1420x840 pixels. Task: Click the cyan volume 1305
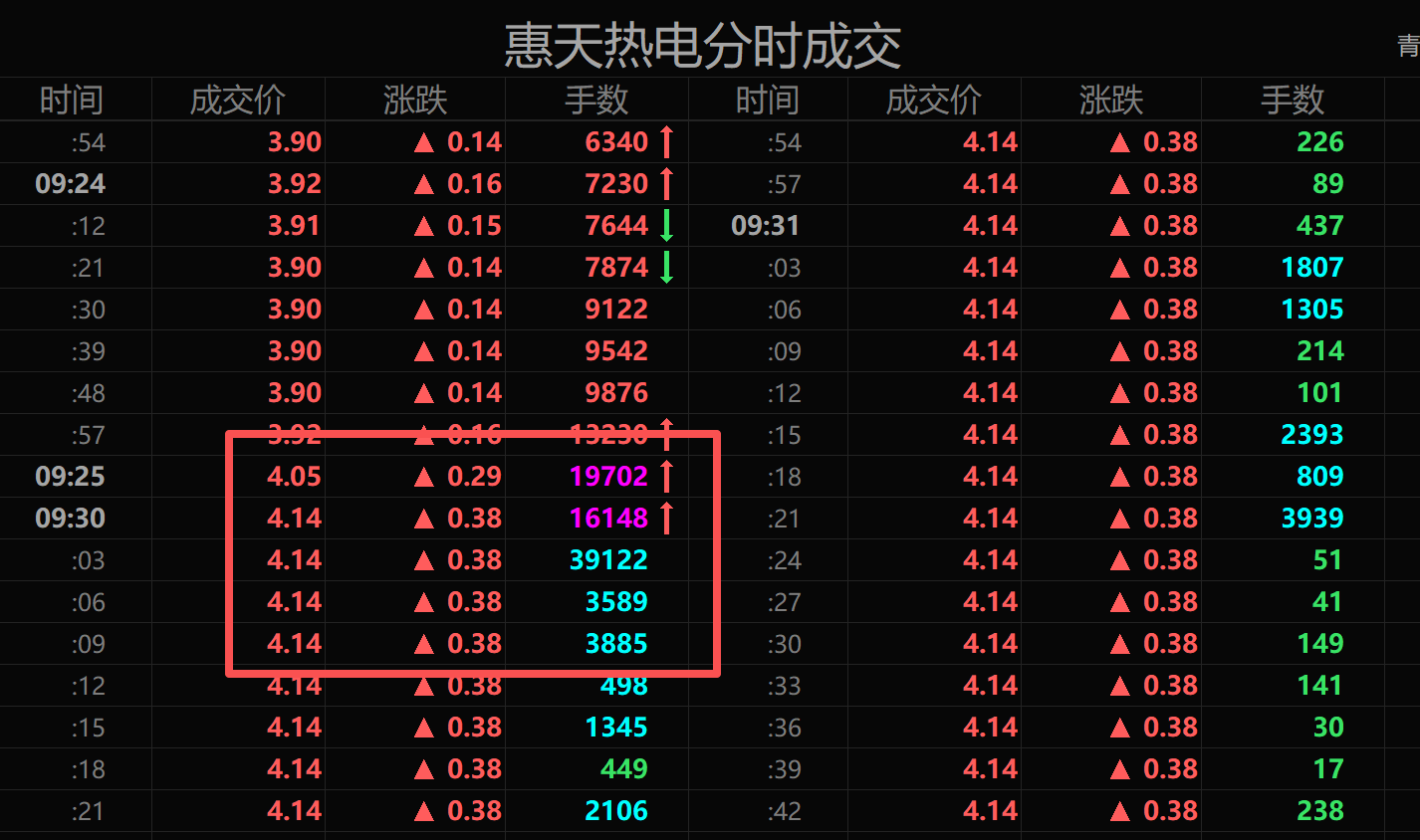(x=1312, y=310)
